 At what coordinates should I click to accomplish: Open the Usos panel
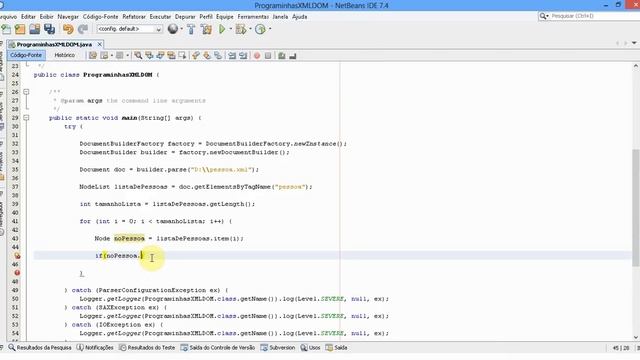[x=310, y=348]
